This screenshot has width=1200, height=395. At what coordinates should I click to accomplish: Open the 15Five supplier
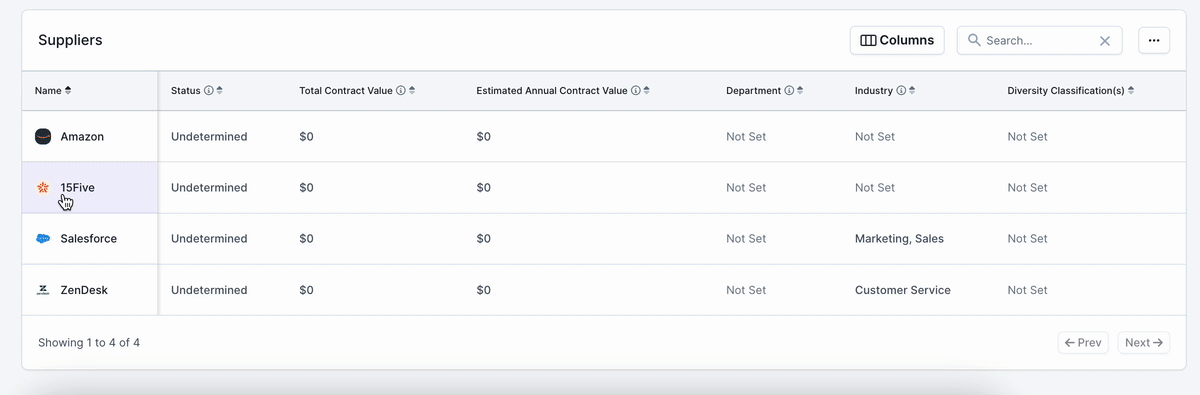point(77,188)
